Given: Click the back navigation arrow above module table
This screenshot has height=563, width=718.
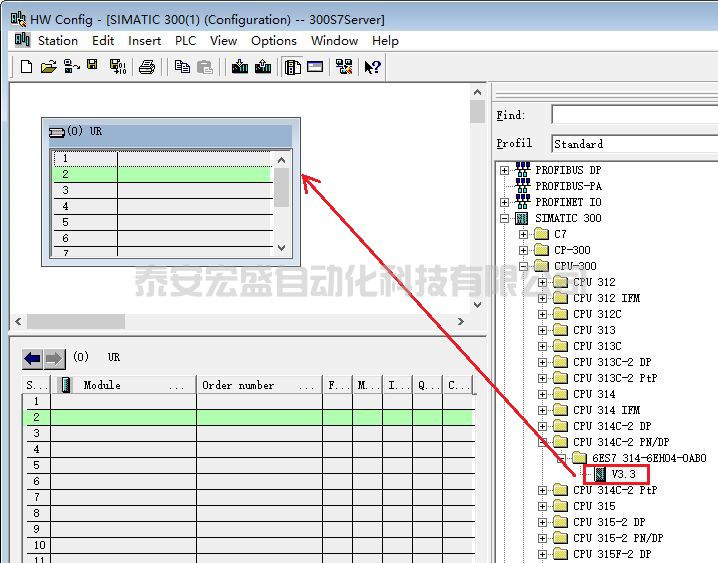Looking at the screenshot, I should (33, 358).
